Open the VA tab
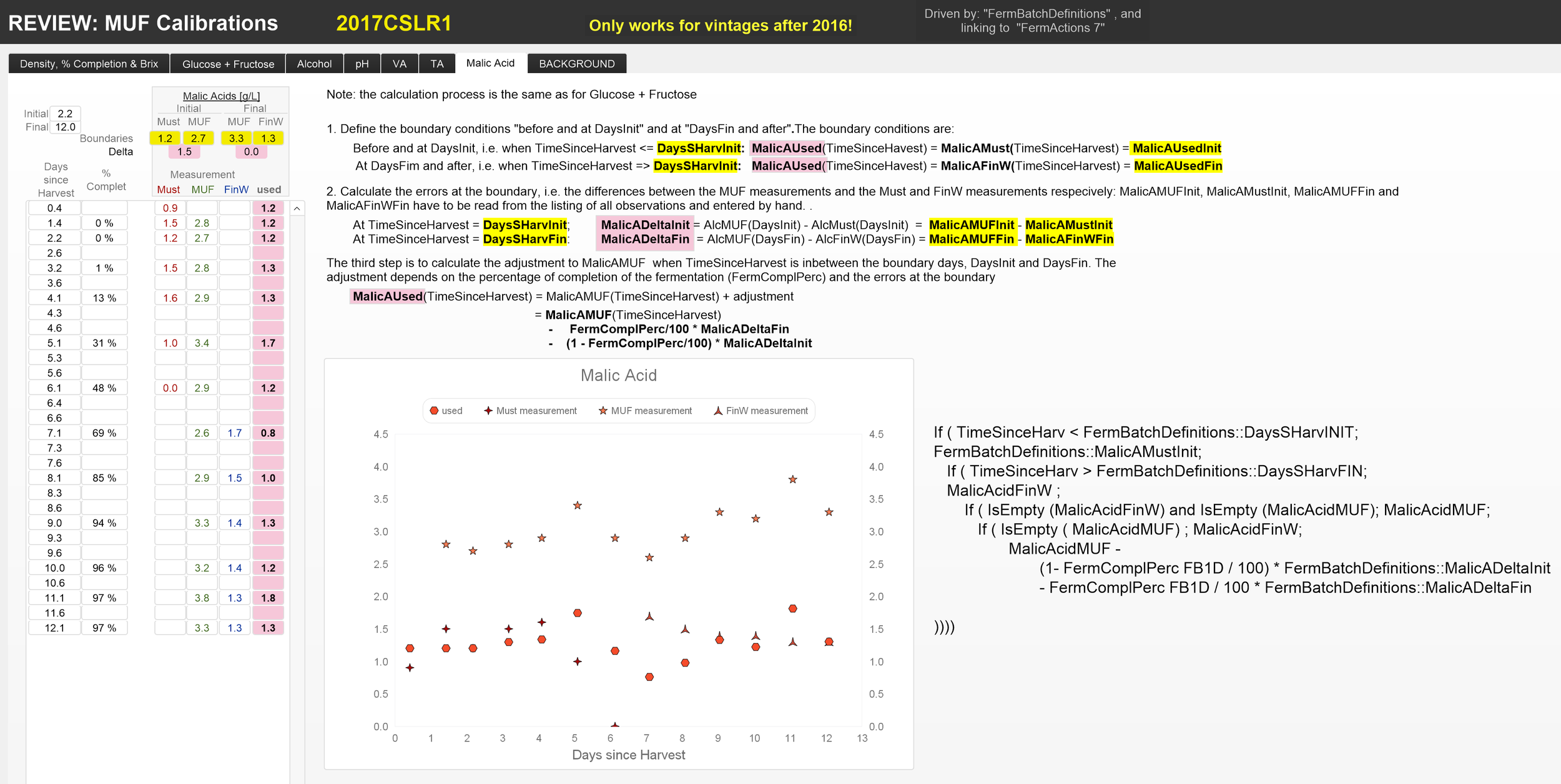The image size is (1561, 784). pyautogui.click(x=400, y=64)
